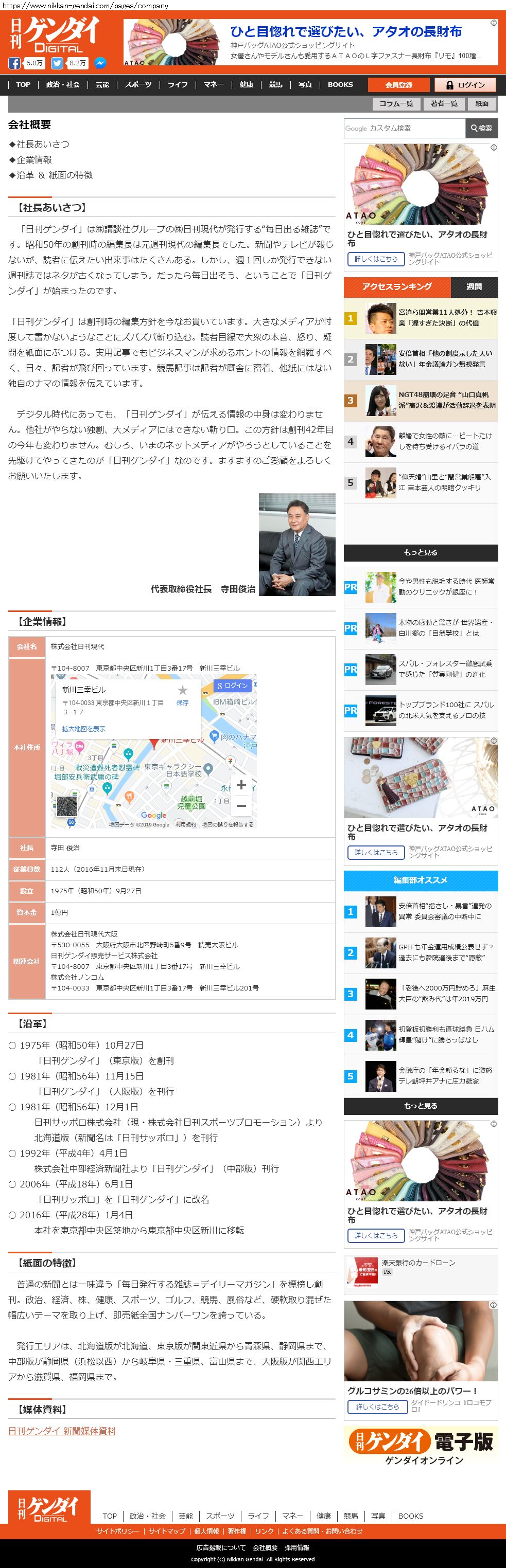Zoom out the map with minus button
Image resolution: width=506 pixels, height=1568 pixels.
coord(241,805)
